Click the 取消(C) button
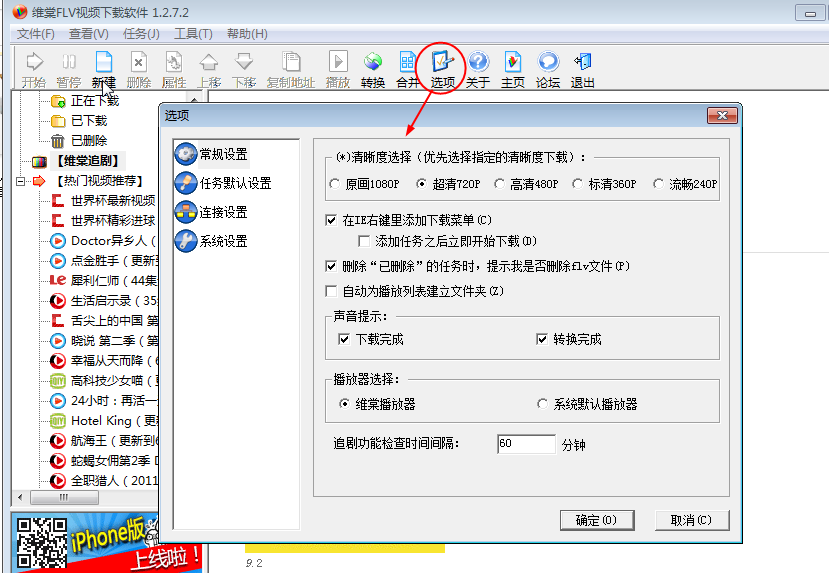Viewport: 829px width, 573px height. (x=692, y=521)
